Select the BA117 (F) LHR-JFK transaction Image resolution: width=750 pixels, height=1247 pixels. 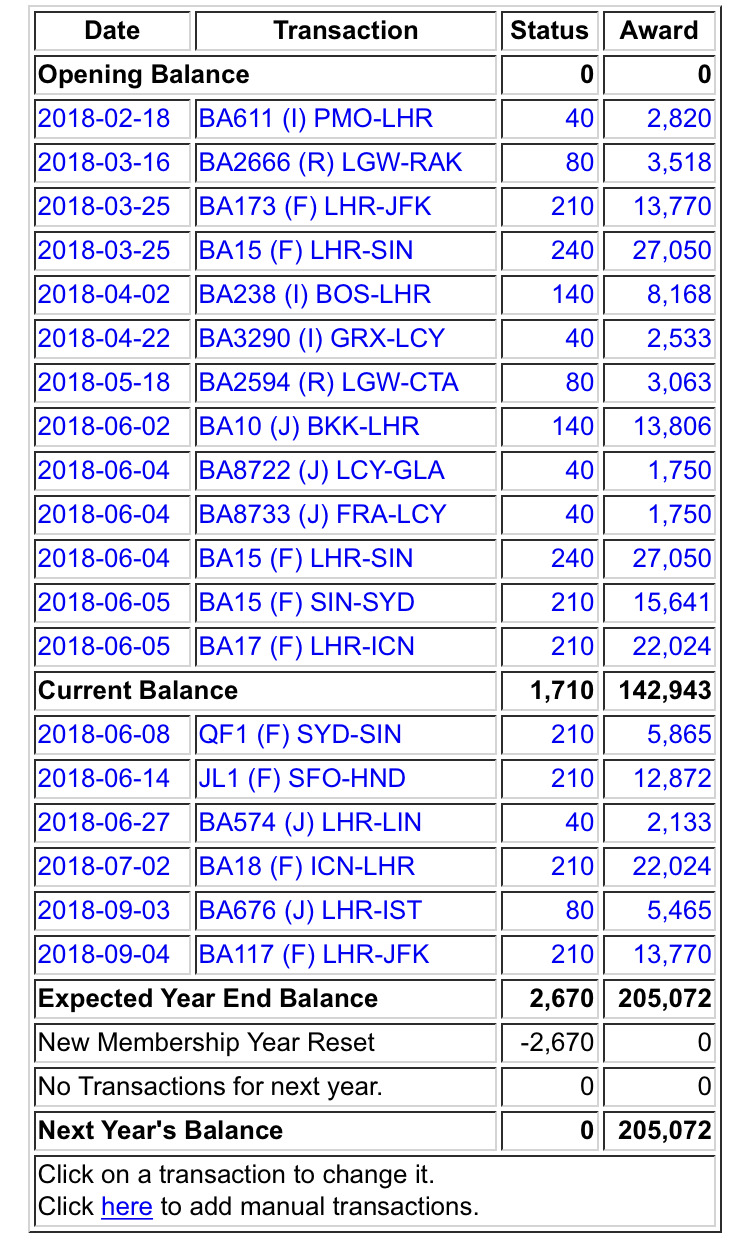pyautogui.click(x=314, y=955)
